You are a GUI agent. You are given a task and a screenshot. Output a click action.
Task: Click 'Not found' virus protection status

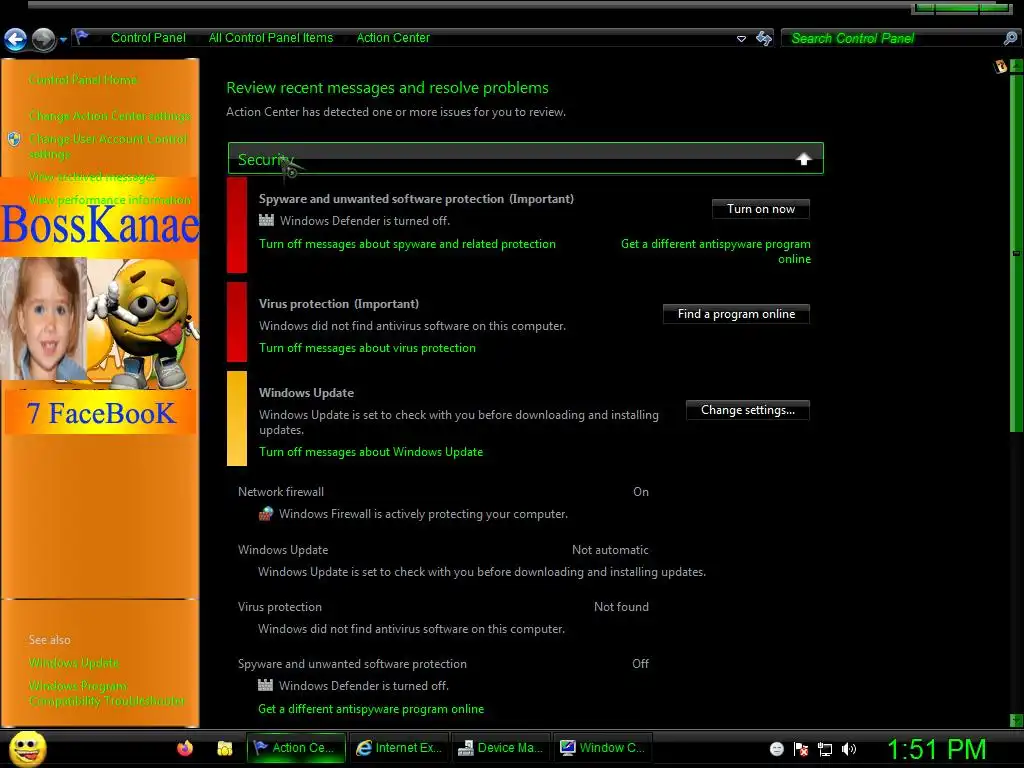[621, 607]
